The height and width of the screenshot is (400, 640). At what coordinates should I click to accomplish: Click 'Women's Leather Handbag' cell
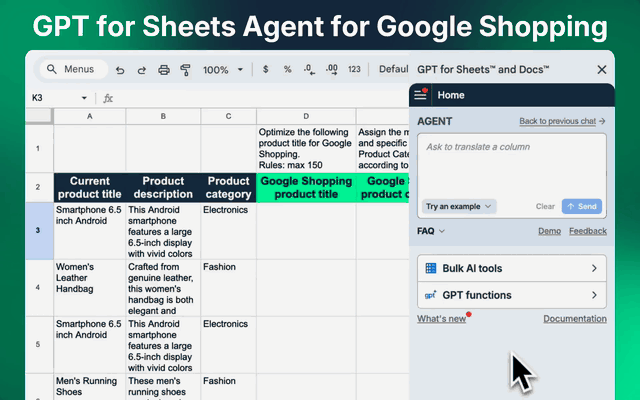coord(89,288)
